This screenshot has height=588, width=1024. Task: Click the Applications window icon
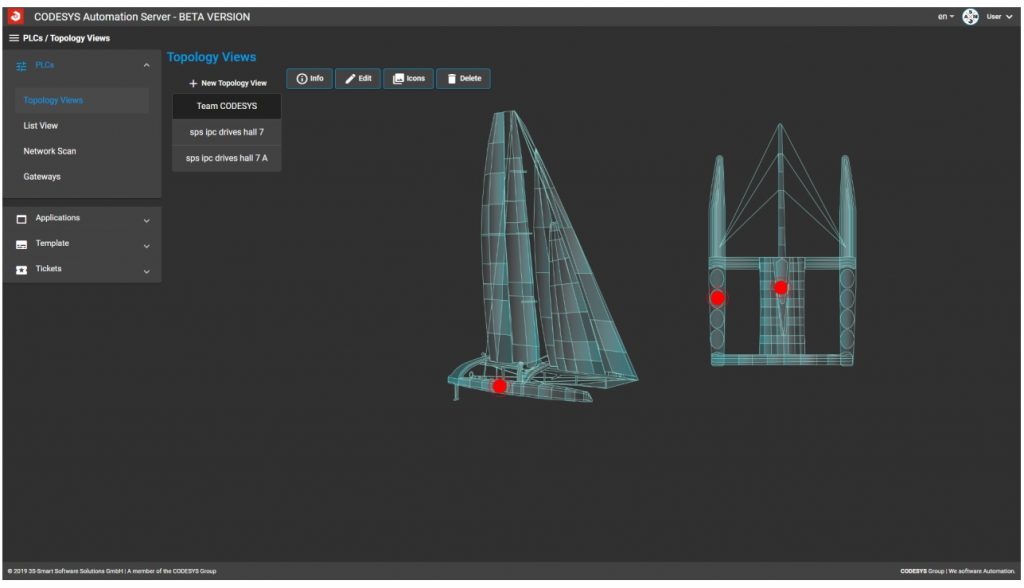point(21,219)
